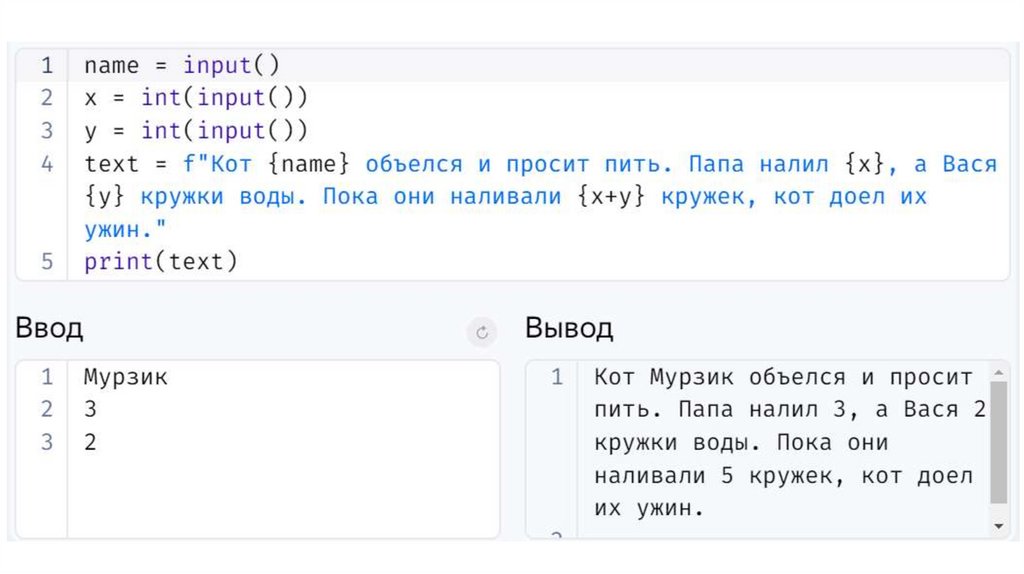Select line number 2 in code editor

coord(47,98)
